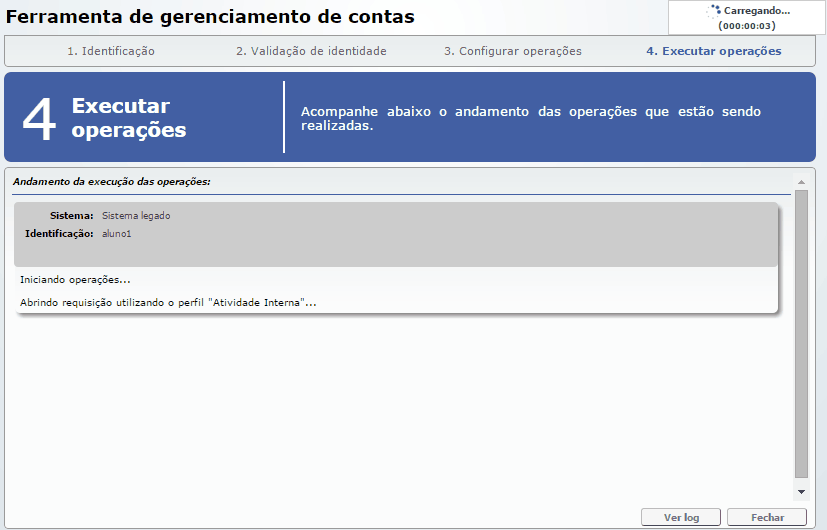
Task: Switch to the 3. Configurar operações step
Action: [x=512, y=51]
